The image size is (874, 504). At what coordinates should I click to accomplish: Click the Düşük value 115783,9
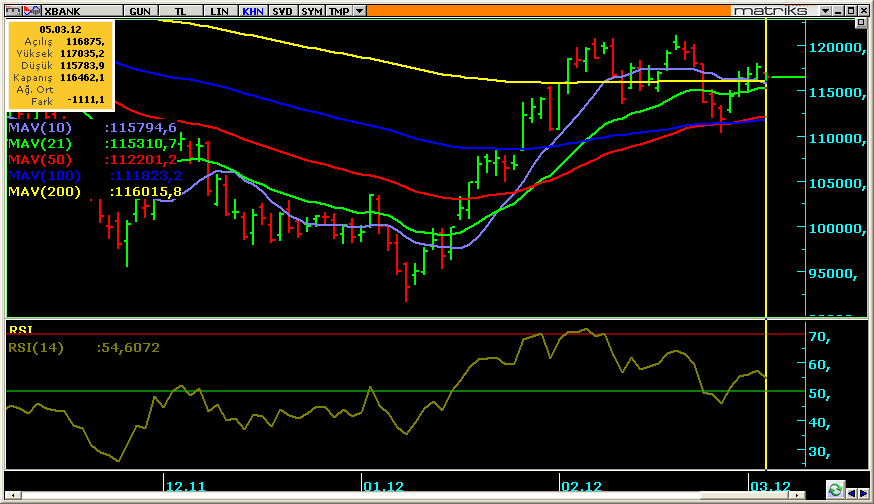pos(82,65)
